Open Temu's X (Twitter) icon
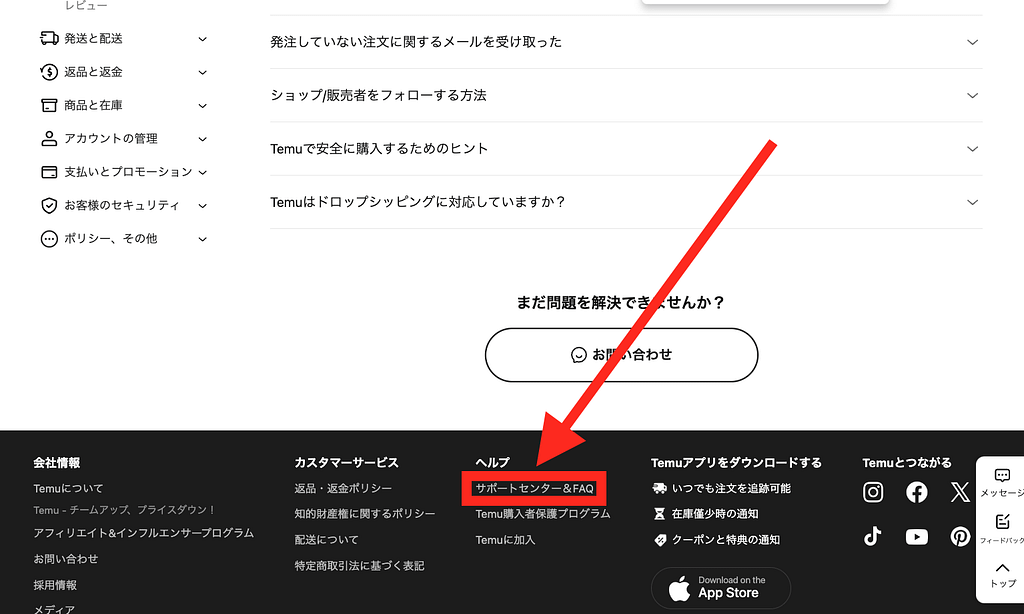1024x614 pixels. pos(960,492)
